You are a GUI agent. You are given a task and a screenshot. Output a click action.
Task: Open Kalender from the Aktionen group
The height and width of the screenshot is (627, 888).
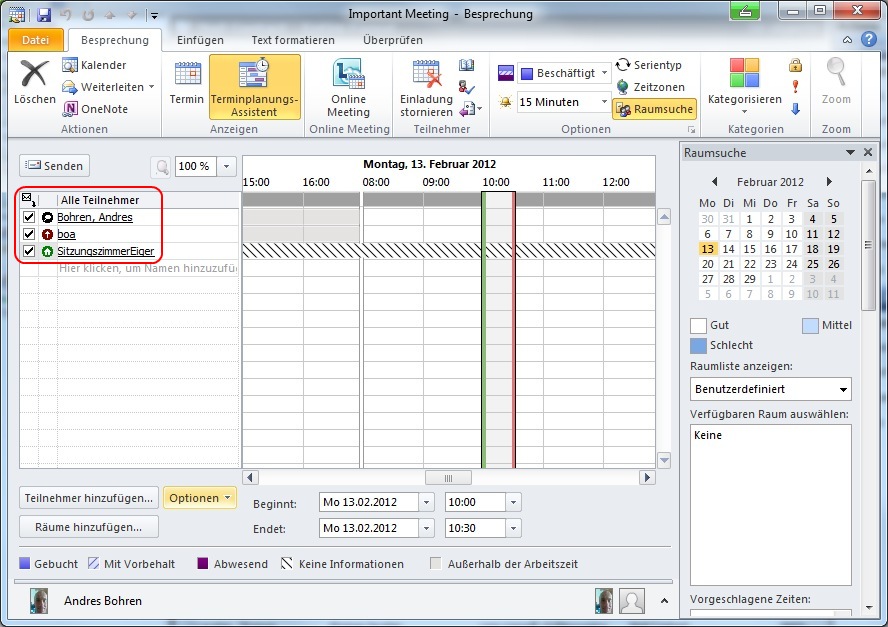(x=94, y=65)
